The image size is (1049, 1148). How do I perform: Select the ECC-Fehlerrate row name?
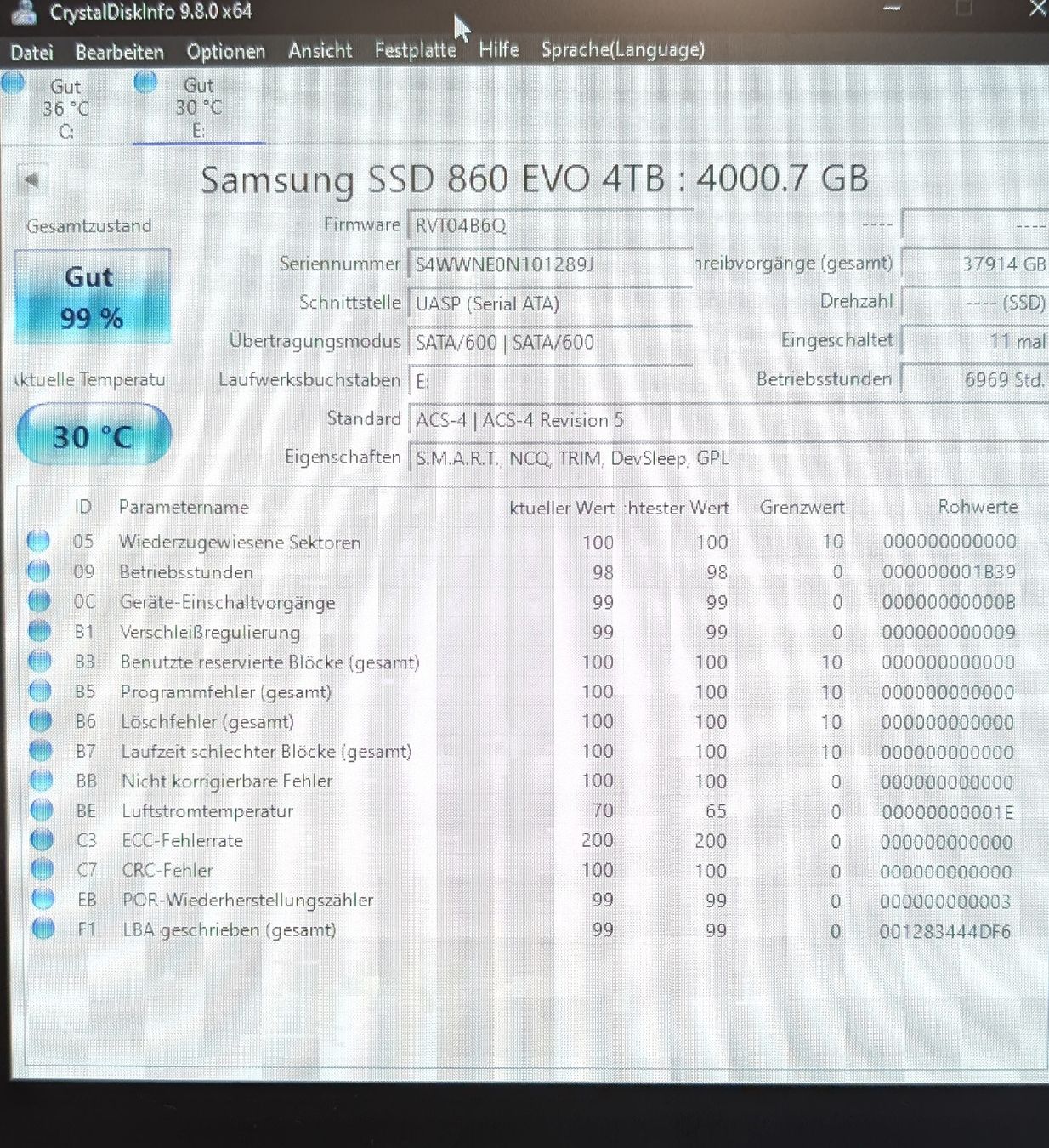pyautogui.click(x=183, y=840)
